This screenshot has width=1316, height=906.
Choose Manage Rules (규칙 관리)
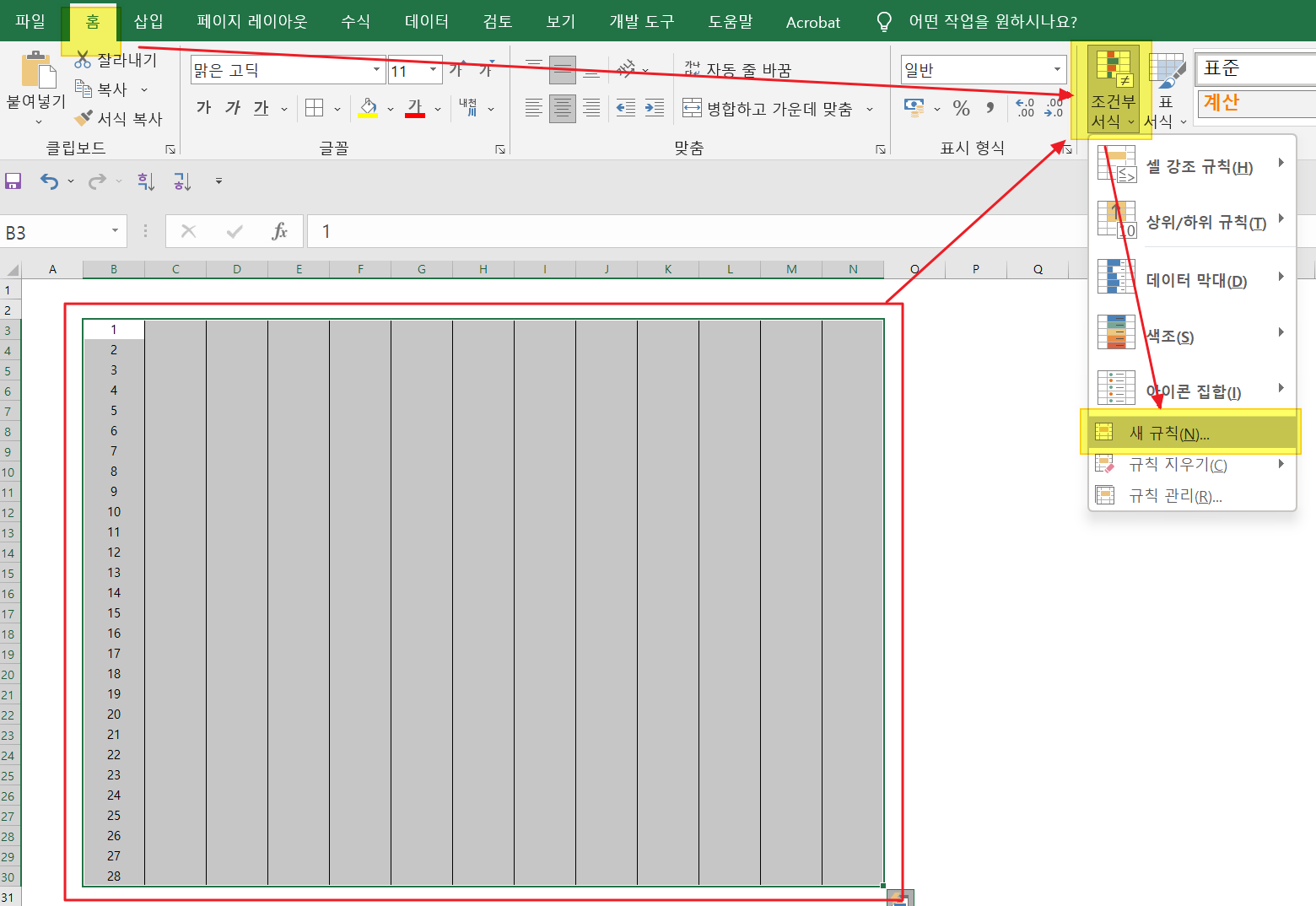pos(1192,495)
